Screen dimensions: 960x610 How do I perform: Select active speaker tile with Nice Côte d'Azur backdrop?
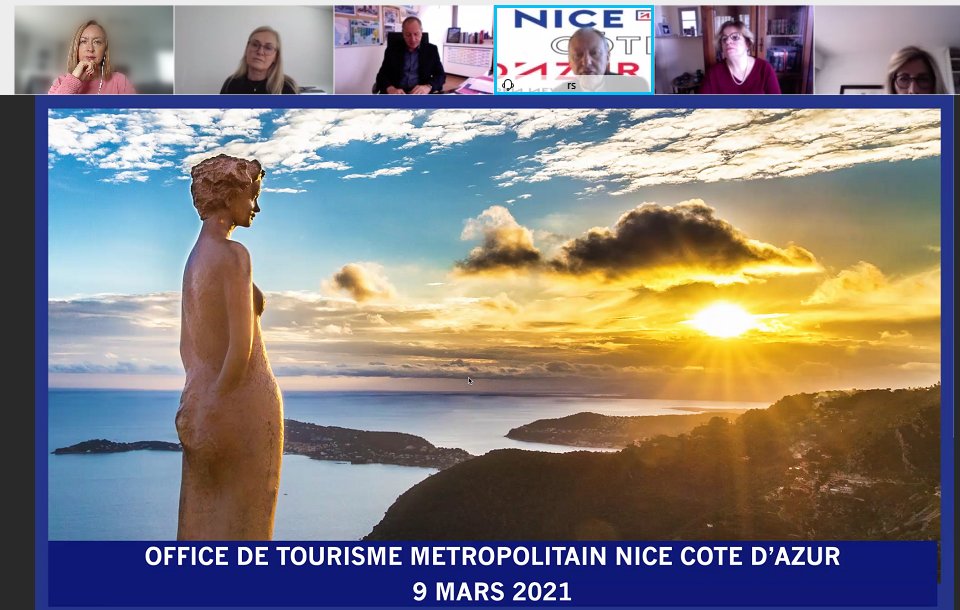coord(574,50)
